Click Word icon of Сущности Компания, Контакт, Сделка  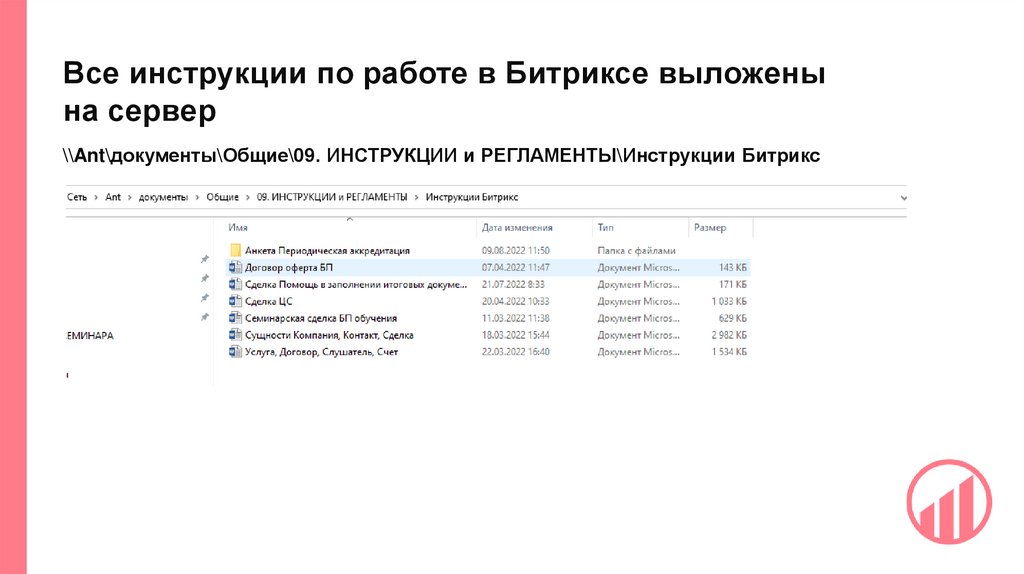pos(235,335)
